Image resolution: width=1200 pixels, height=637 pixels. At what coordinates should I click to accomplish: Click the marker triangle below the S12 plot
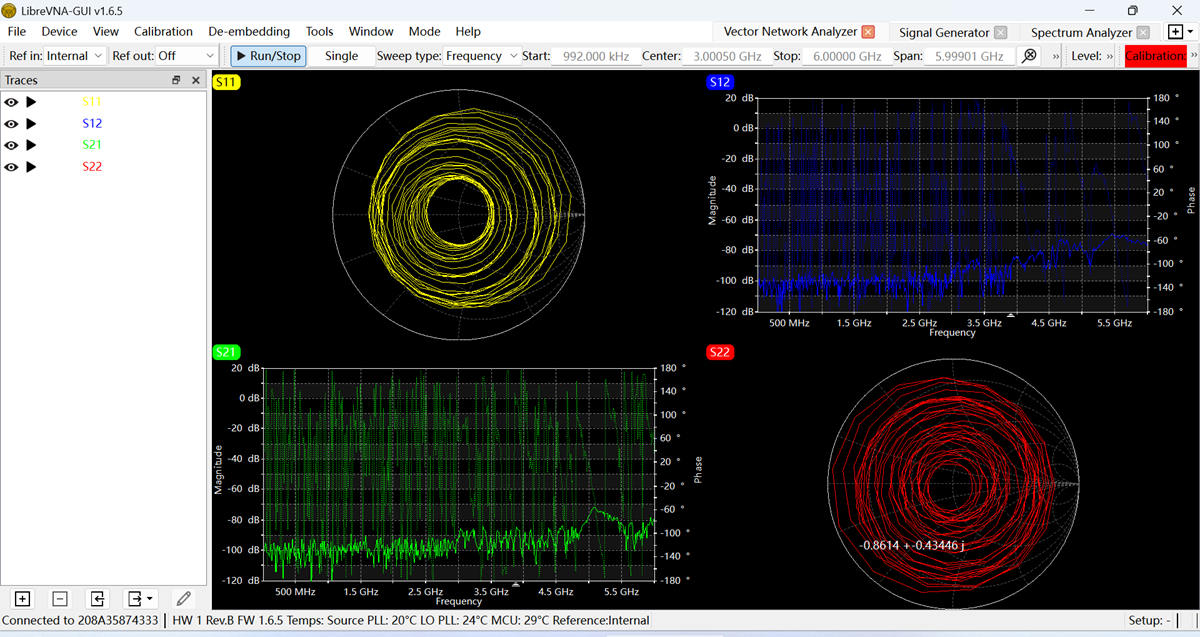point(1011,315)
